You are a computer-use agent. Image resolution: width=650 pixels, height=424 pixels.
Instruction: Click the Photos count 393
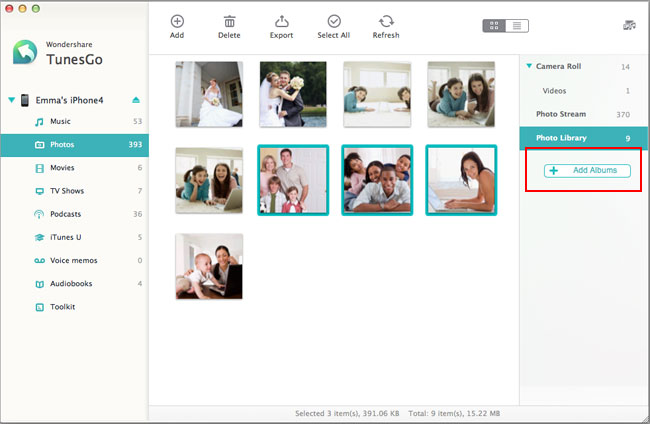coord(135,145)
